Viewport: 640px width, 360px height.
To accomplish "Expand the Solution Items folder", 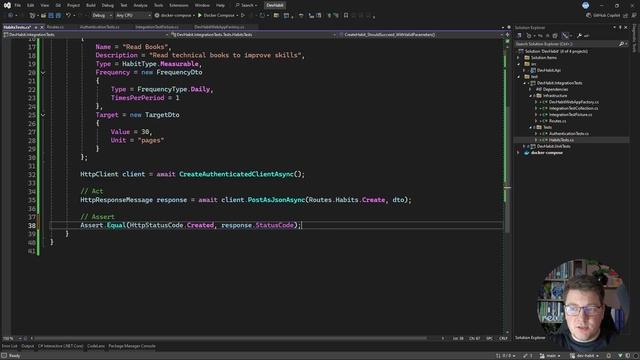I will pyautogui.click(x=519, y=58).
